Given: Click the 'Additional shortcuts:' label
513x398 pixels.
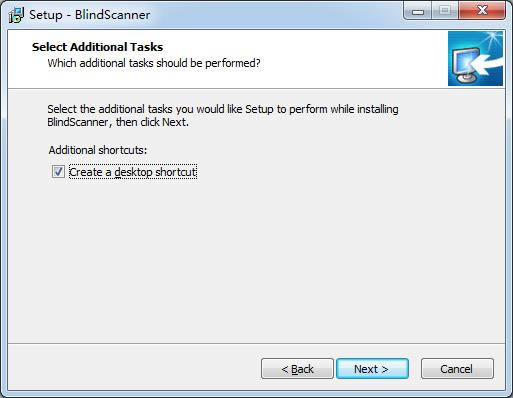Looking at the screenshot, I should click(x=98, y=150).
